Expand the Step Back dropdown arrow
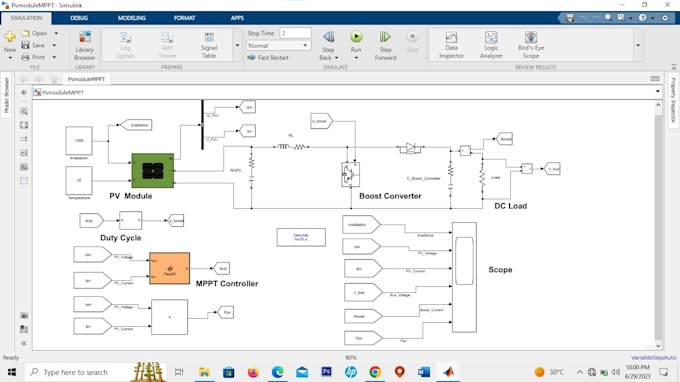The width and height of the screenshot is (680, 382). 337,58
